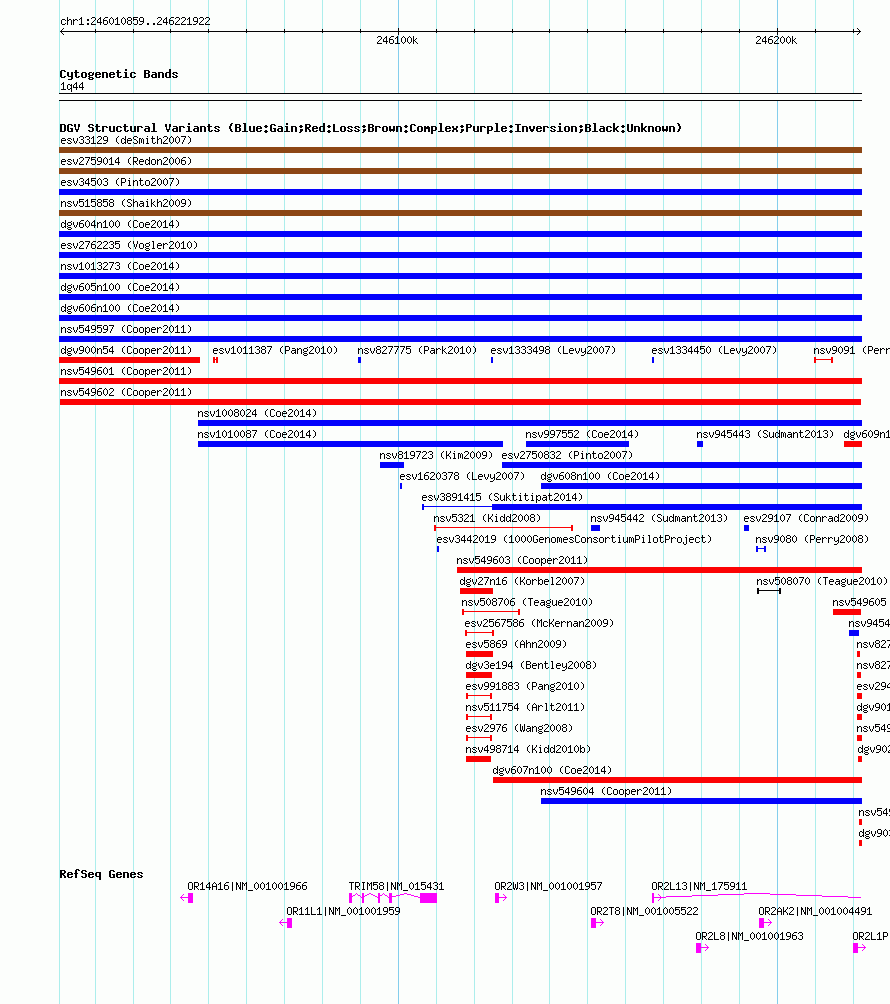Click the nsv1013273 (Coe2014) label
This screenshot has width=890, height=1004.
120,266
